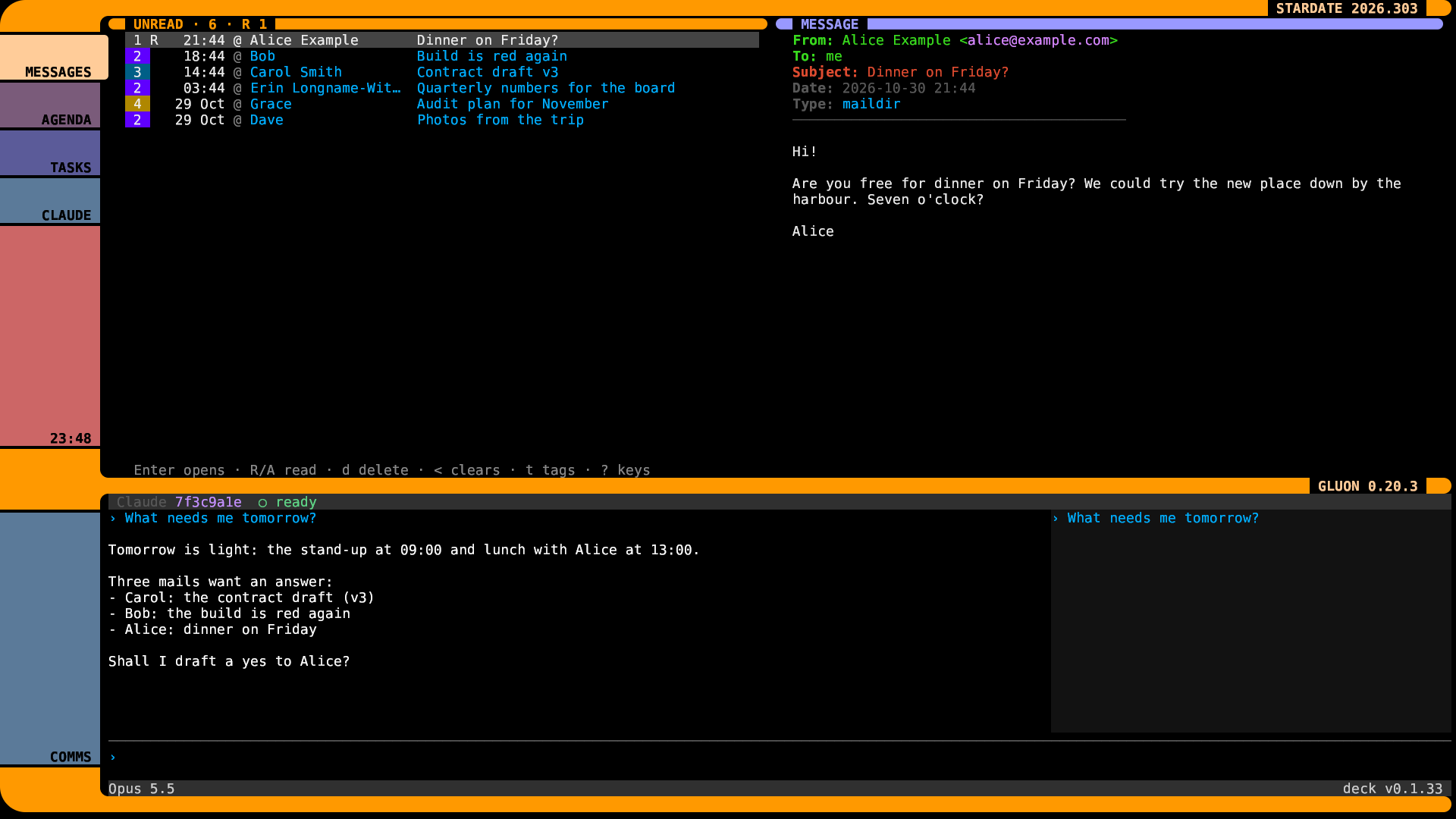This screenshot has height=819, width=1456.
Task: Open Grace's Audit plan for November message
Action: tap(442, 104)
